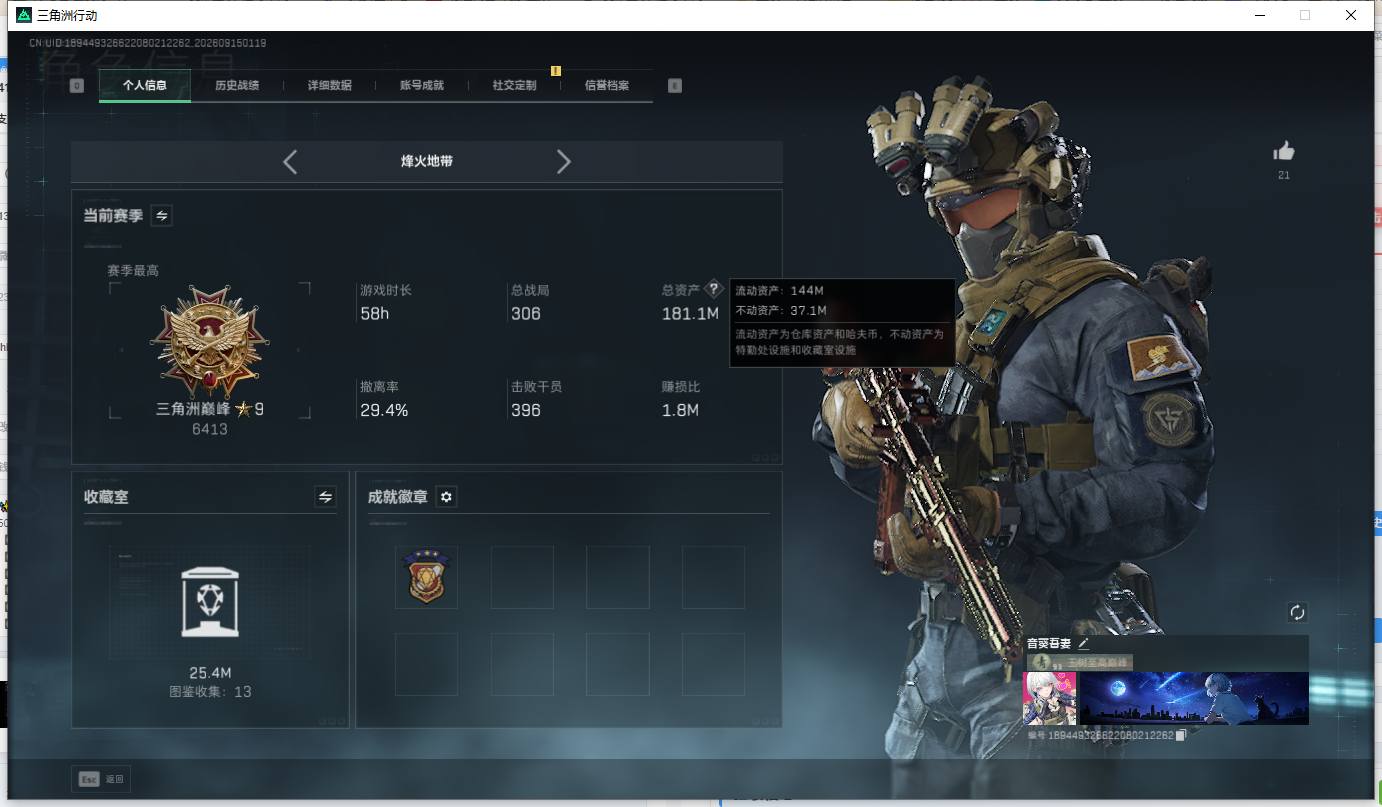
Task: Select the equipped achievement badge
Action: (427, 577)
